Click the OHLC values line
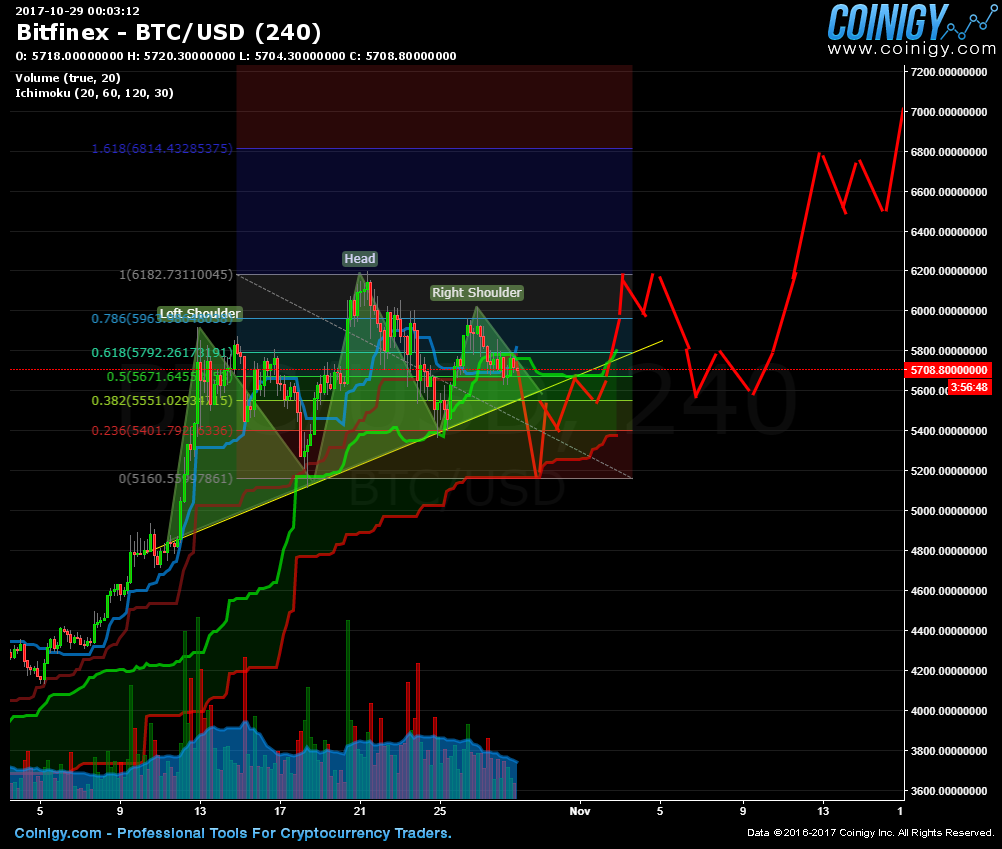1002x849 pixels. [236, 56]
